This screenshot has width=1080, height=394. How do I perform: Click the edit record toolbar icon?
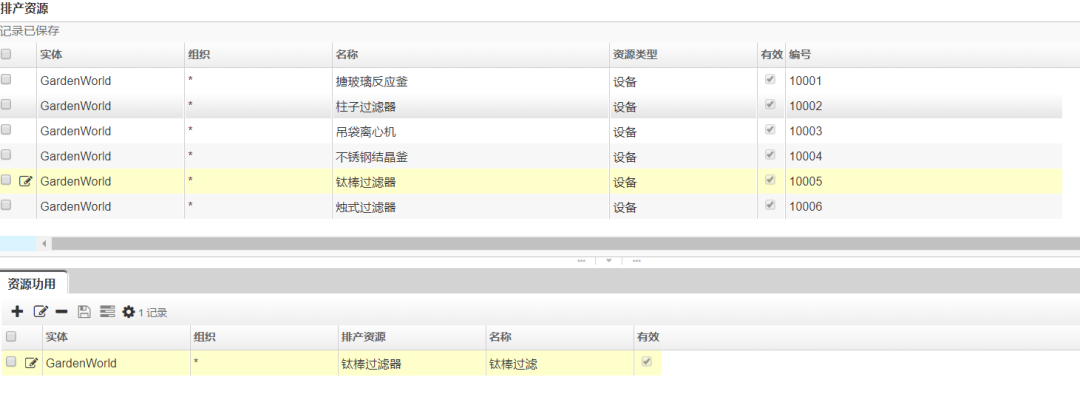click(41, 312)
